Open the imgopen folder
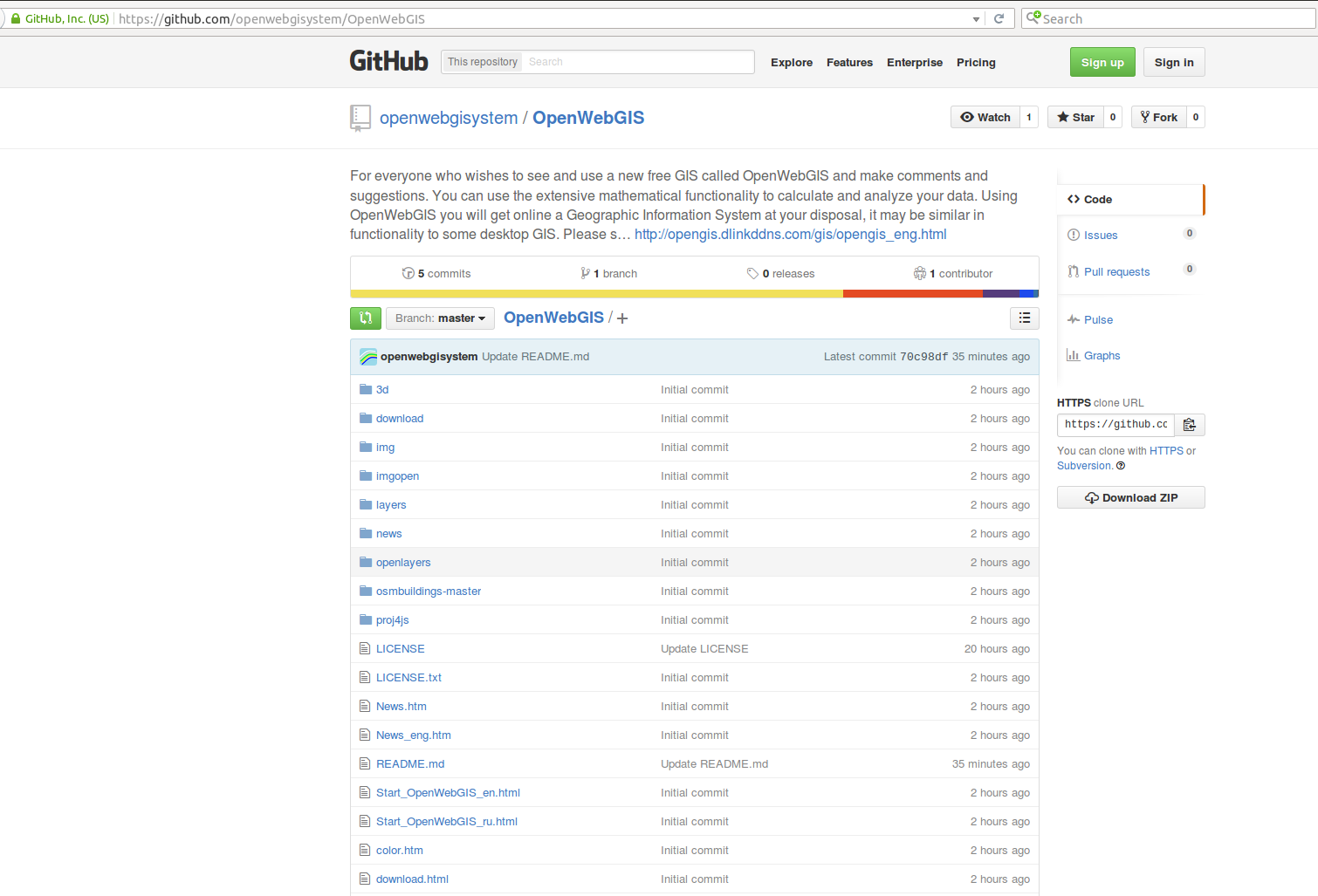1318x896 pixels. (x=397, y=476)
